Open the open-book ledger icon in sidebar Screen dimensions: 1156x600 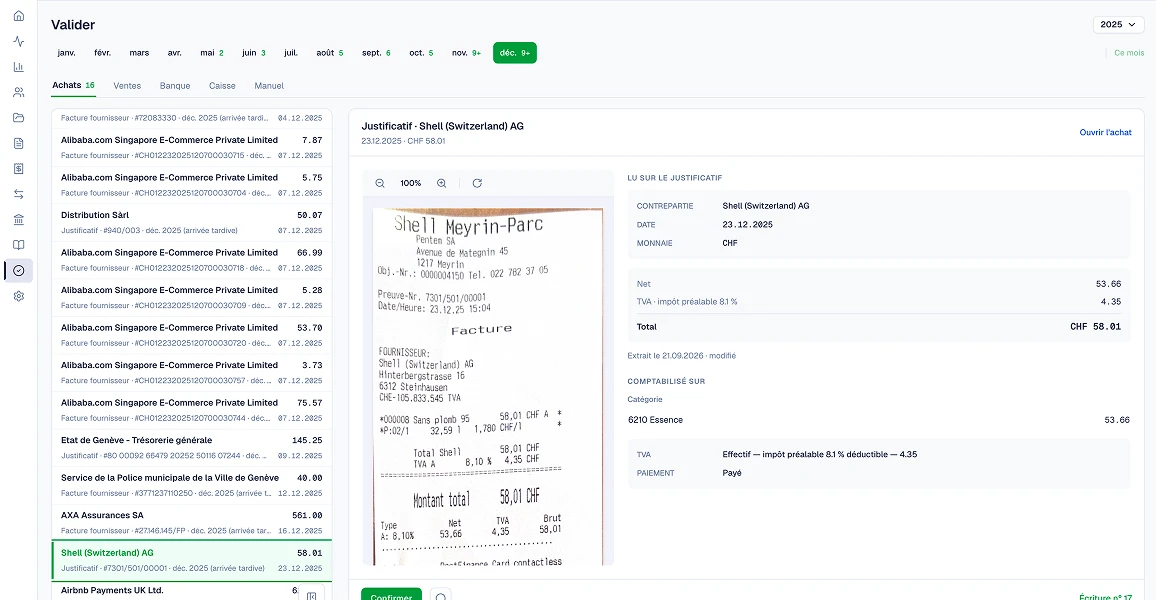click(19, 245)
